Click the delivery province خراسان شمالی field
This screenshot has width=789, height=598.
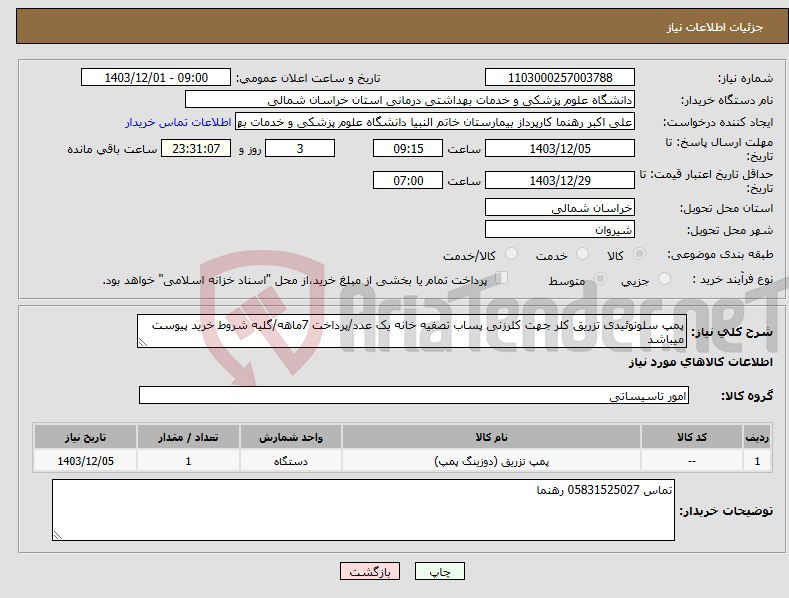[x=560, y=207]
